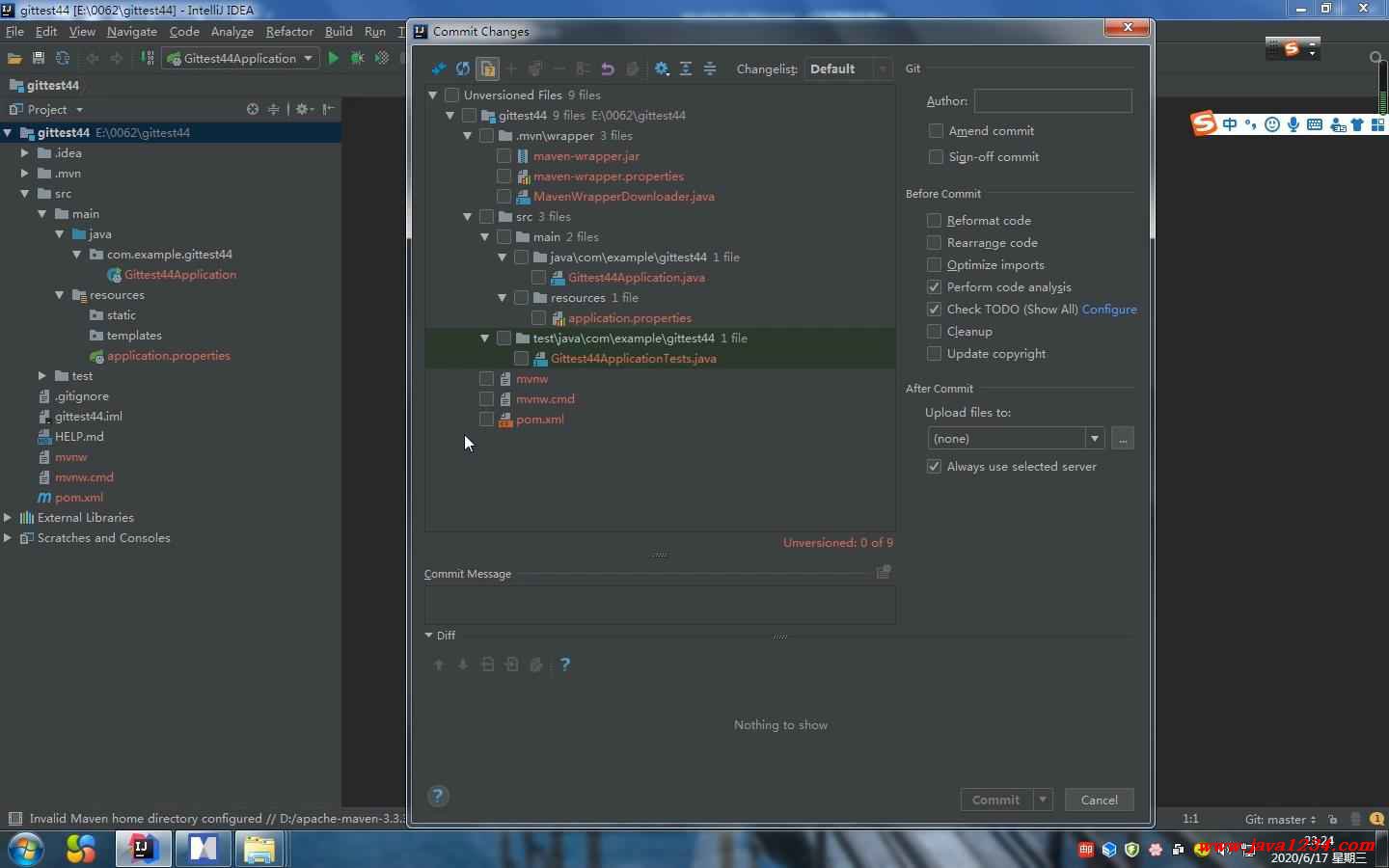The width and height of the screenshot is (1389, 868).
Task: Enable the Rearrange code checkbox
Action: (x=934, y=242)
